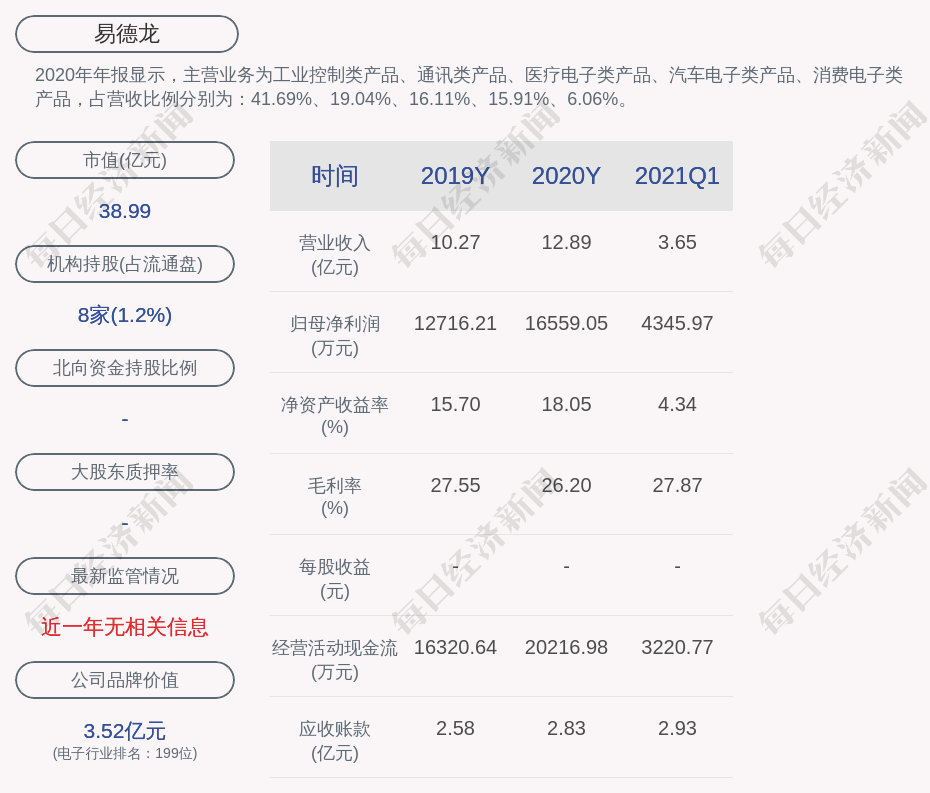930x793 pixels.
Task: Click the ROE value 18.05
Action: pos(566,405)
